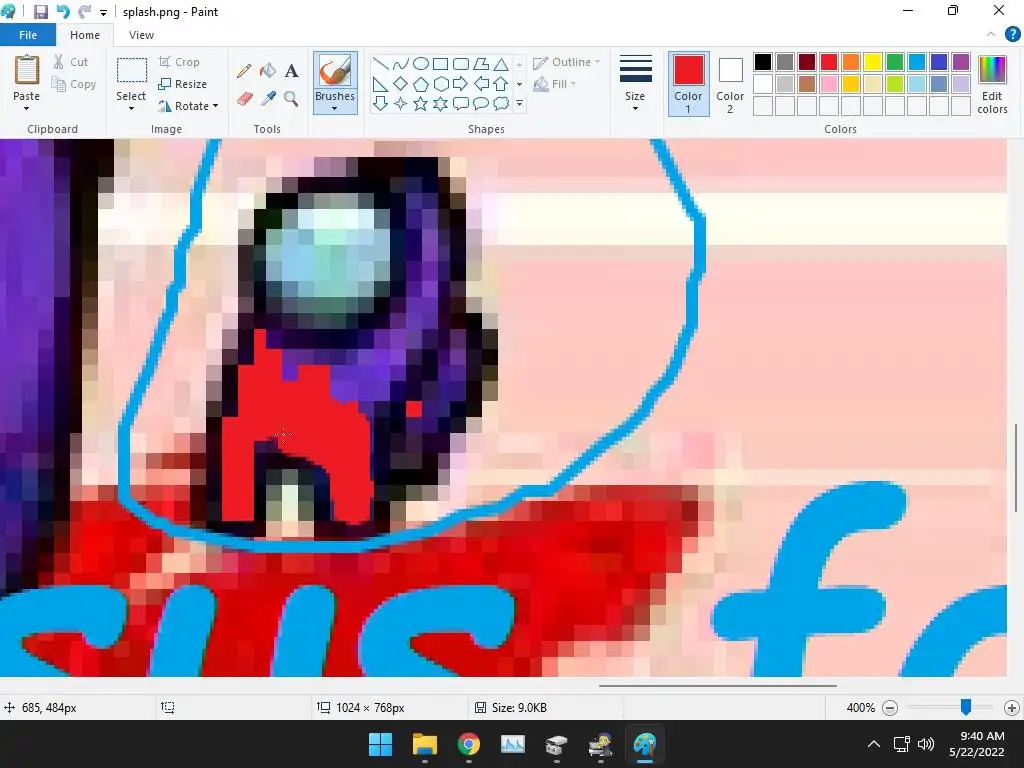Click the Cut button
Screen dimensions: 1024x768
(x=71, y=62)
